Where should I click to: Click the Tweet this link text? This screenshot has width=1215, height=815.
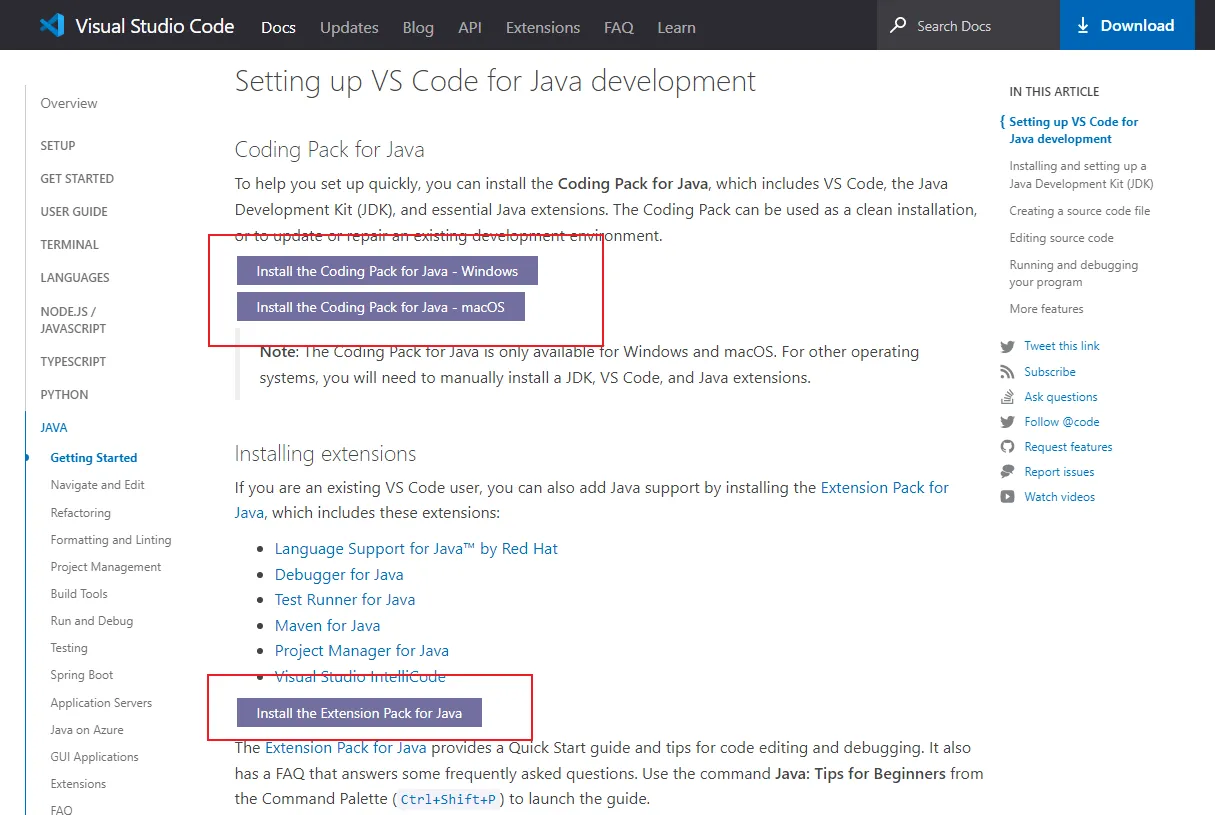pyautogui.click(x=1062, y=346)
